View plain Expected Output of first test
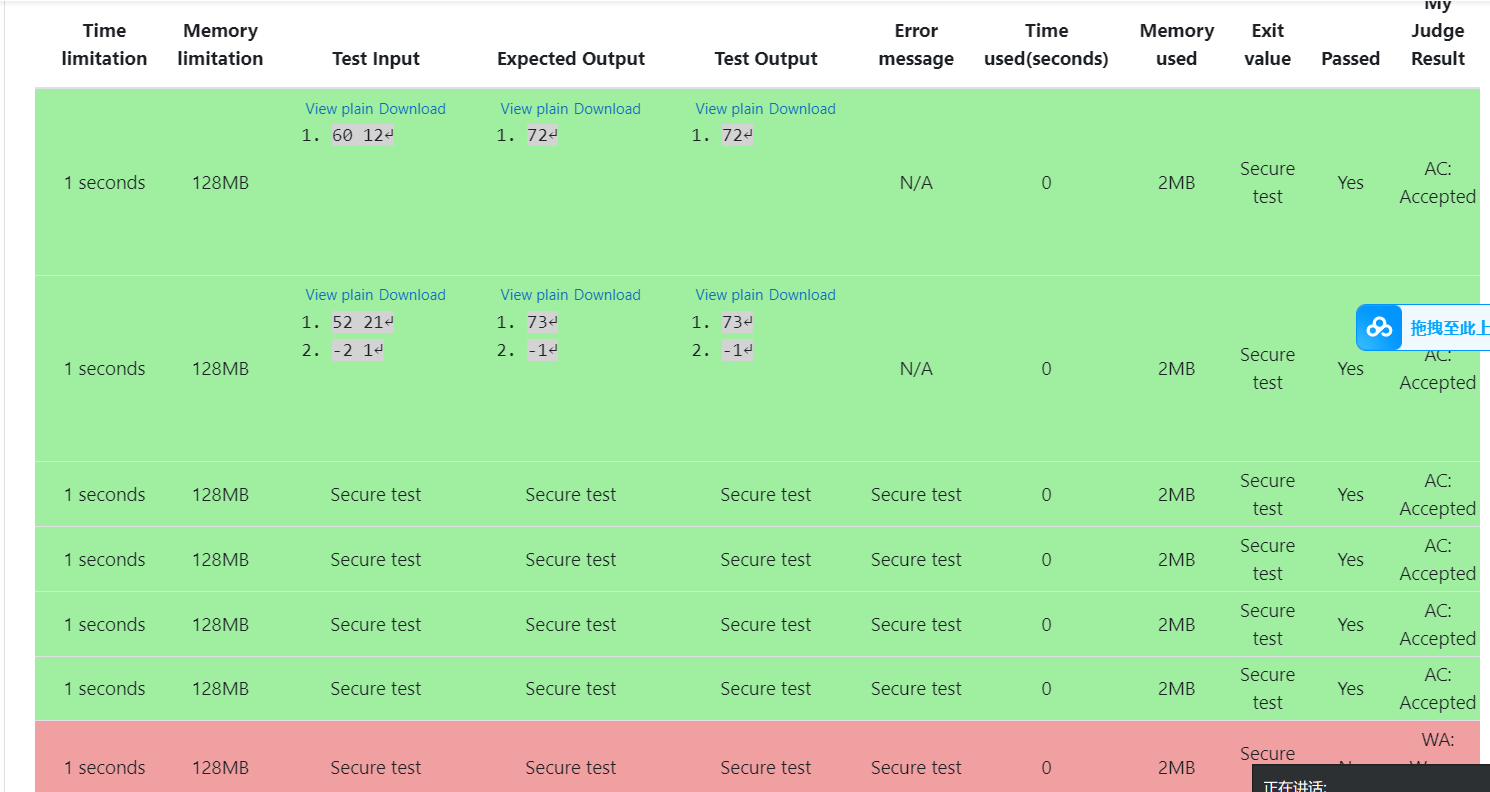This screenshot has height=792, width=1490. 534,109
